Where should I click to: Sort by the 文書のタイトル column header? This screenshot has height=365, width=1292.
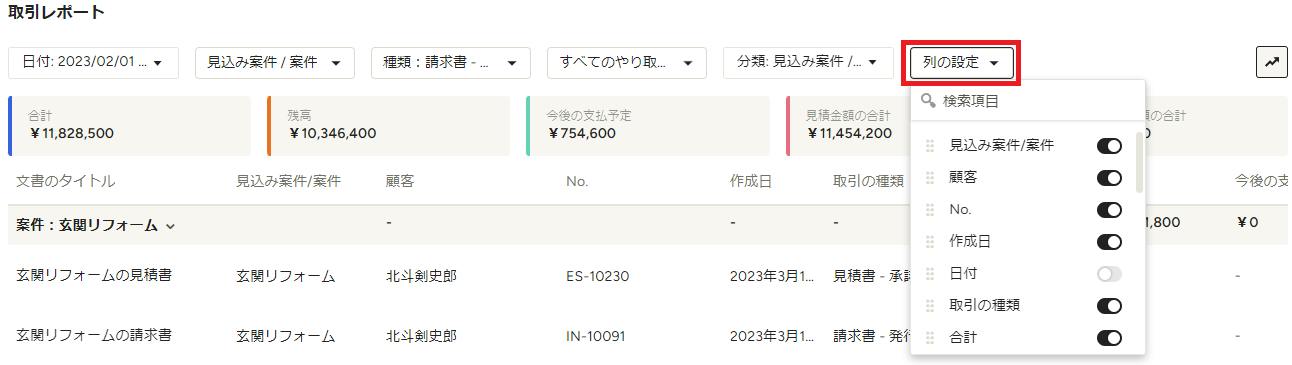(66, 181)
